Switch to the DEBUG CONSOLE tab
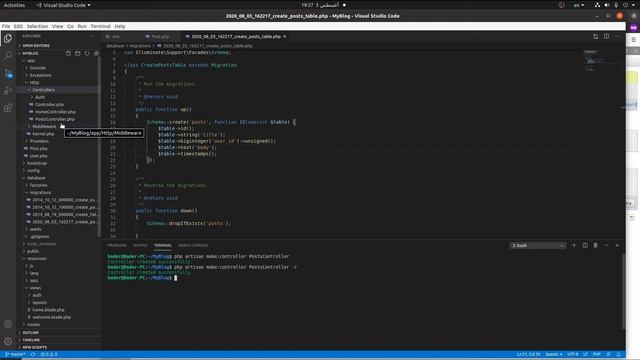This screenshot has height=360, width=640. pyautogui.click(x=193, y=245)
